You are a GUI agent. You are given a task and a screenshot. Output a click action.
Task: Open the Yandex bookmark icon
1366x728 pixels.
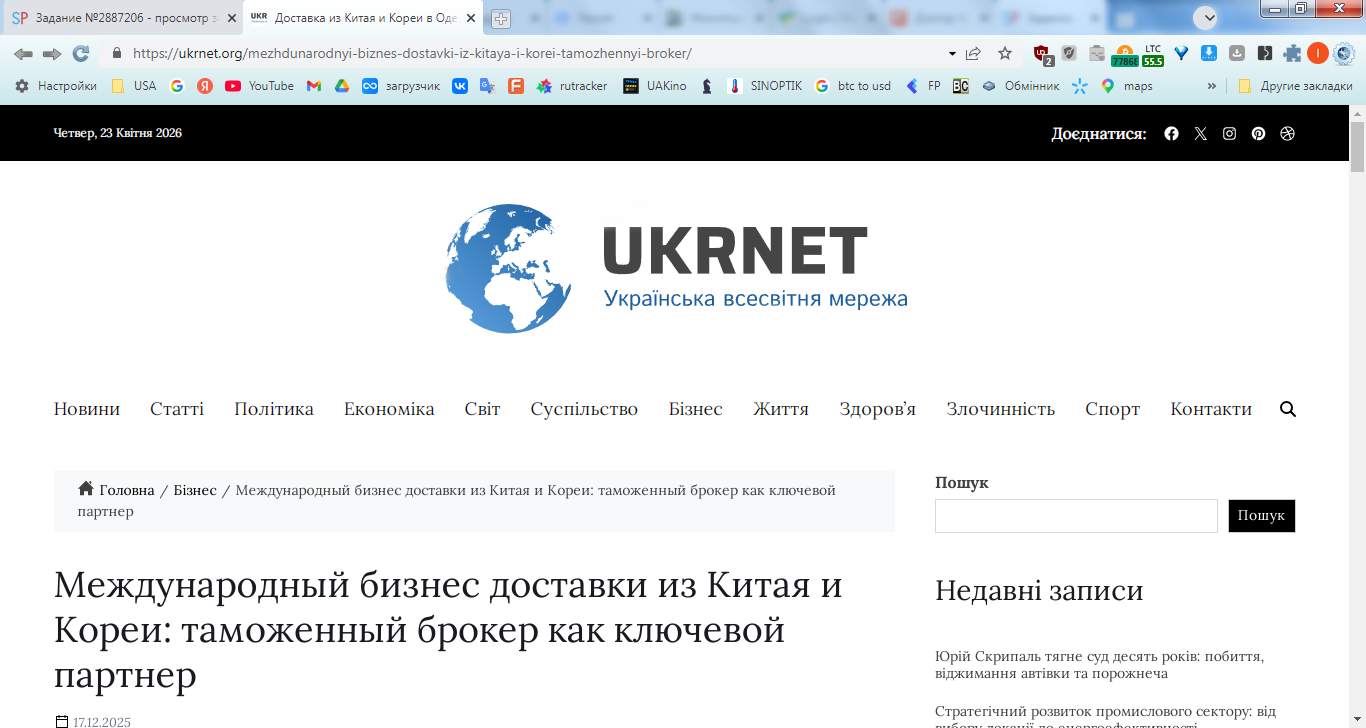click(x=205, y=86)
